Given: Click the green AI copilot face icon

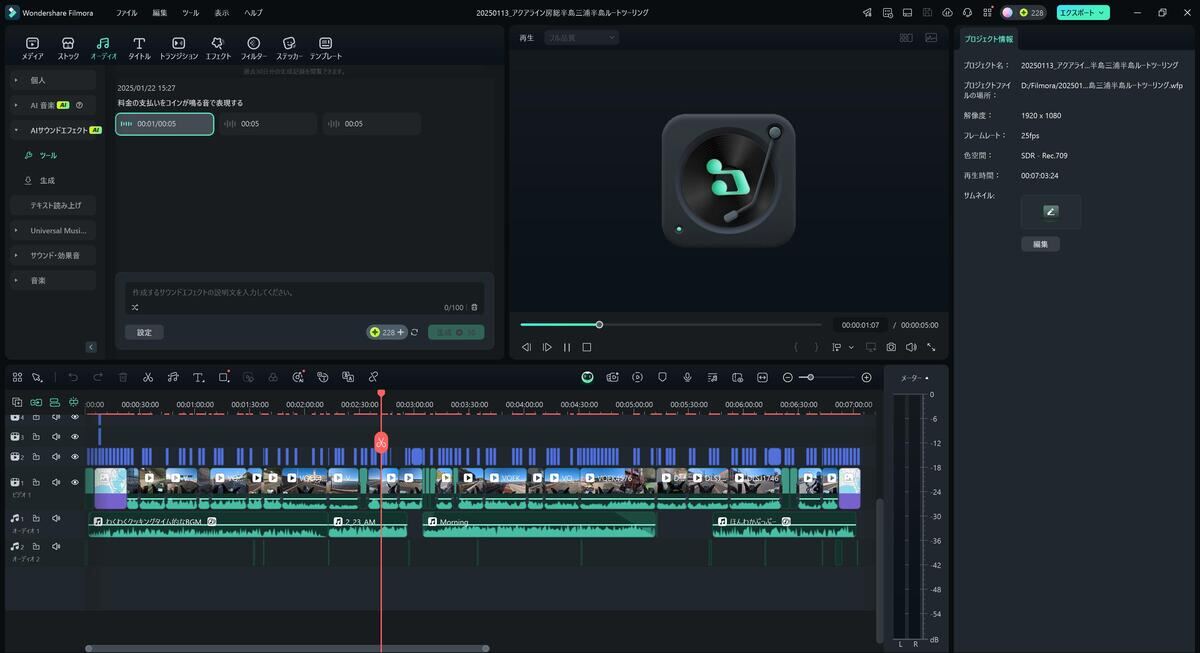Looking at the screenshot, I should [587, 377].
